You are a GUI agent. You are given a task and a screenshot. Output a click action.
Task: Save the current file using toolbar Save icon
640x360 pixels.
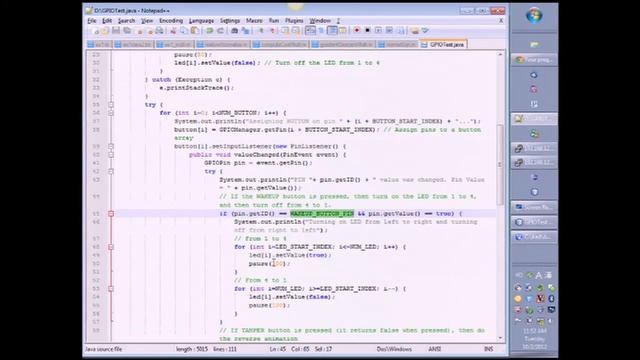116,31
